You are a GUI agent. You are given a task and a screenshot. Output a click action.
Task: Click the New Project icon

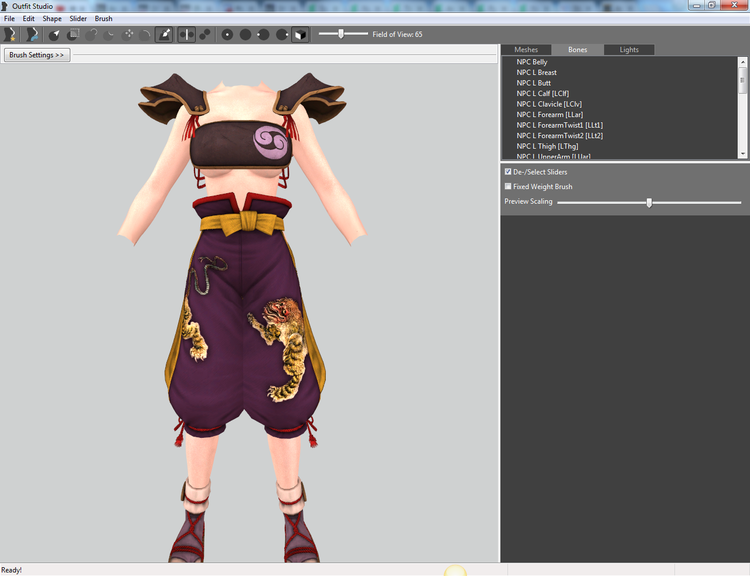click(10, 34)
